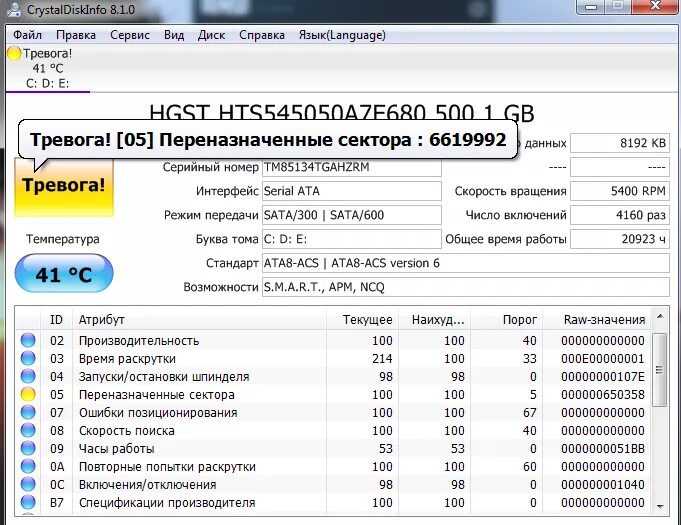Click the blue status orb for attribute 0C

click(x=28, y=484)
